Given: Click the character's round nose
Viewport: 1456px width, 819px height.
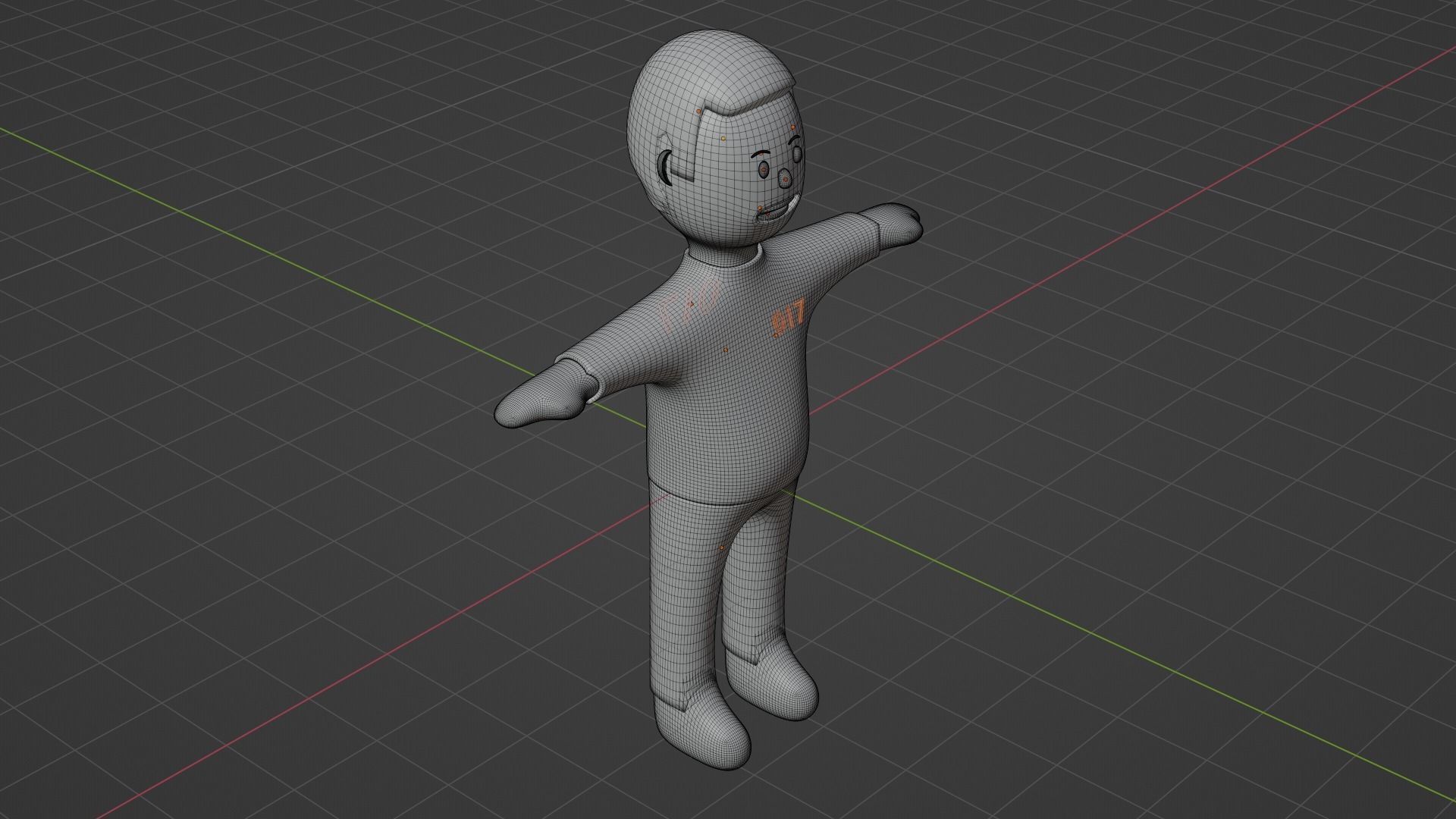Looking at the screenshot, I should point(786,179).
